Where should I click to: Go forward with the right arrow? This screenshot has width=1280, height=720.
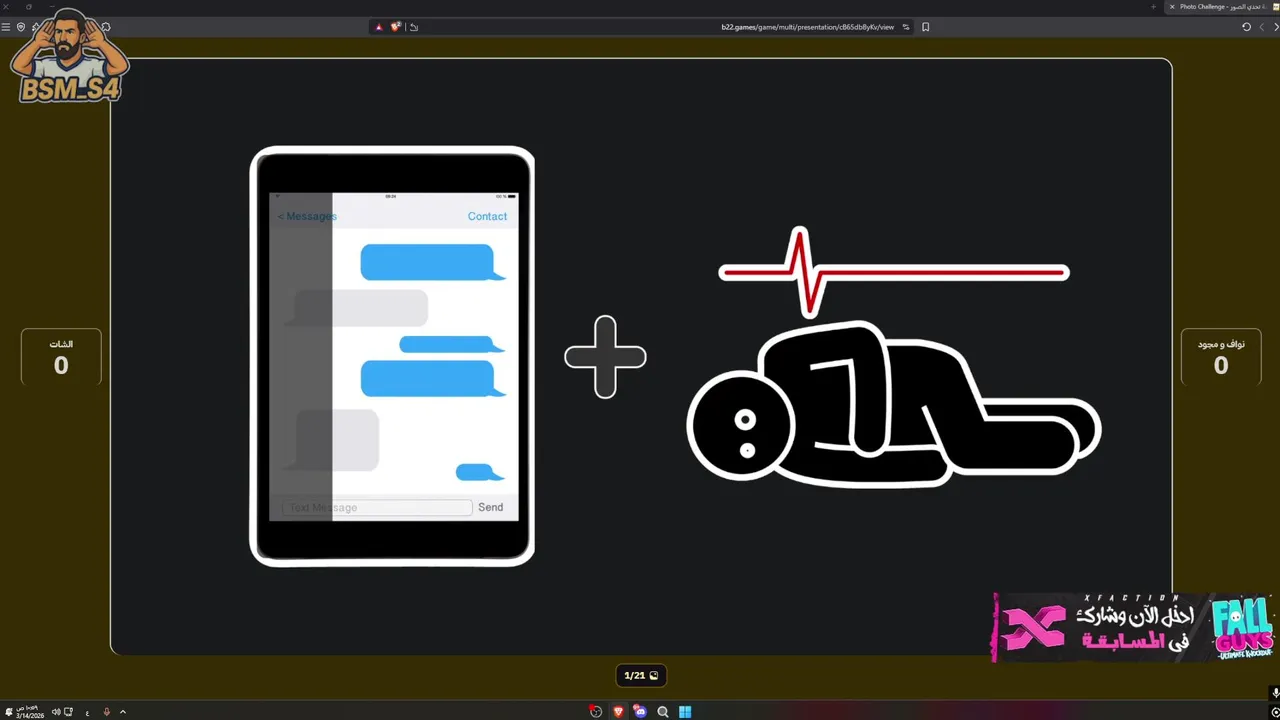(1274, 27)
